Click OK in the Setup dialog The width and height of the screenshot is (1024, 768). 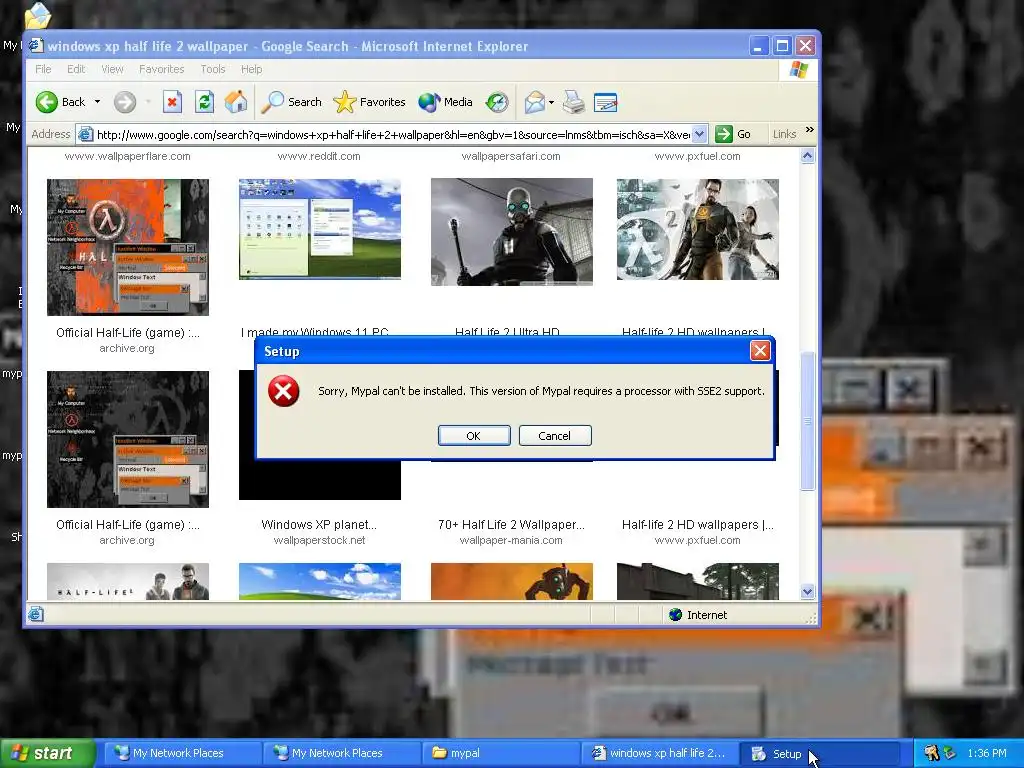(474, 436)
